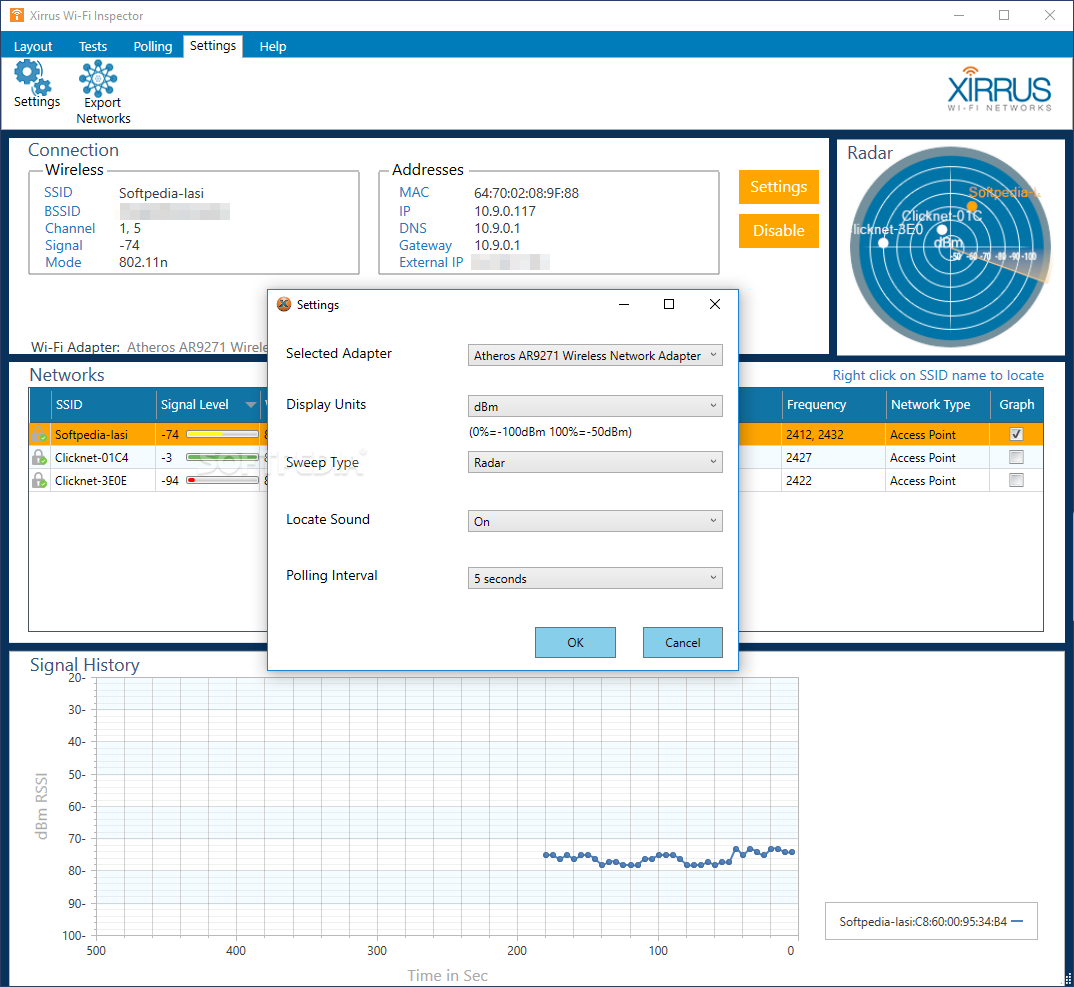The height and width of the screenshot is (987, 1074).
Task: Click the Graph column header
Action: (x=1016, y=405)
